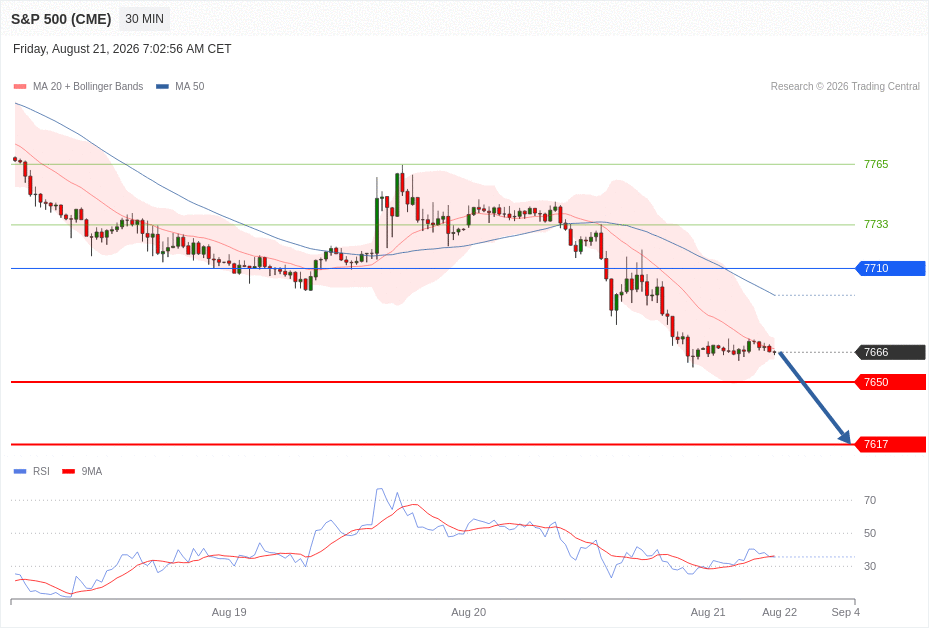Click the date line Friday, August 21, 2026
Image resolution: width=929 pixels, height=629 pixels.
122,49
